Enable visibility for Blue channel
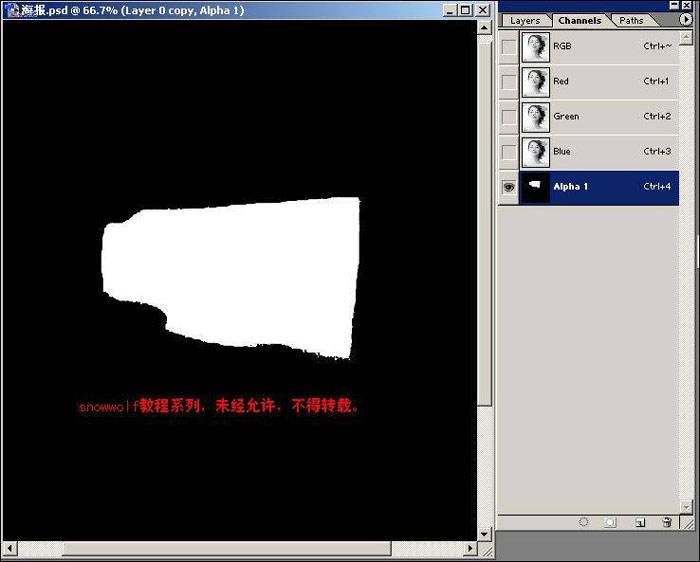 coord(509,152)
